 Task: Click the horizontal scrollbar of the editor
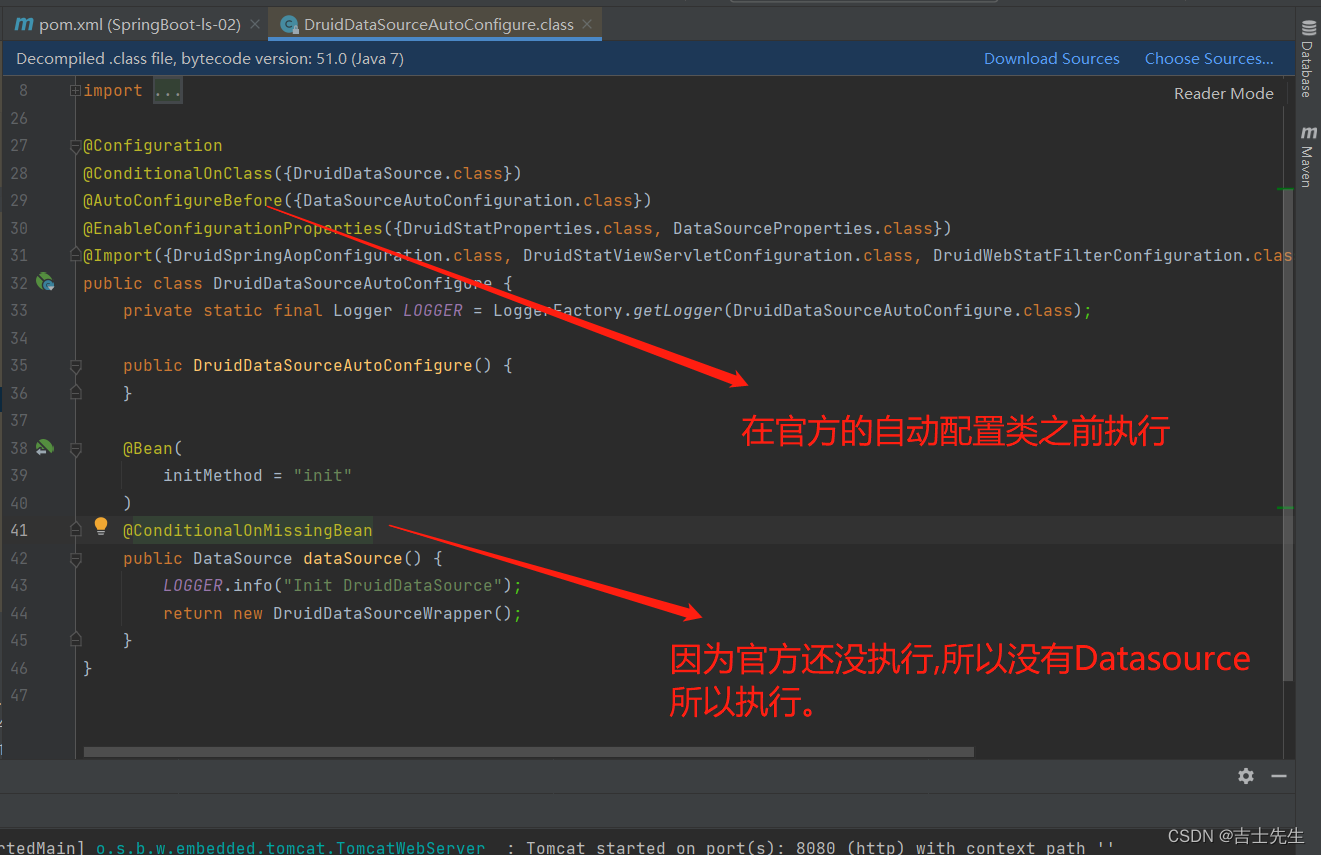pyautogui.click(x=528, y=751)
